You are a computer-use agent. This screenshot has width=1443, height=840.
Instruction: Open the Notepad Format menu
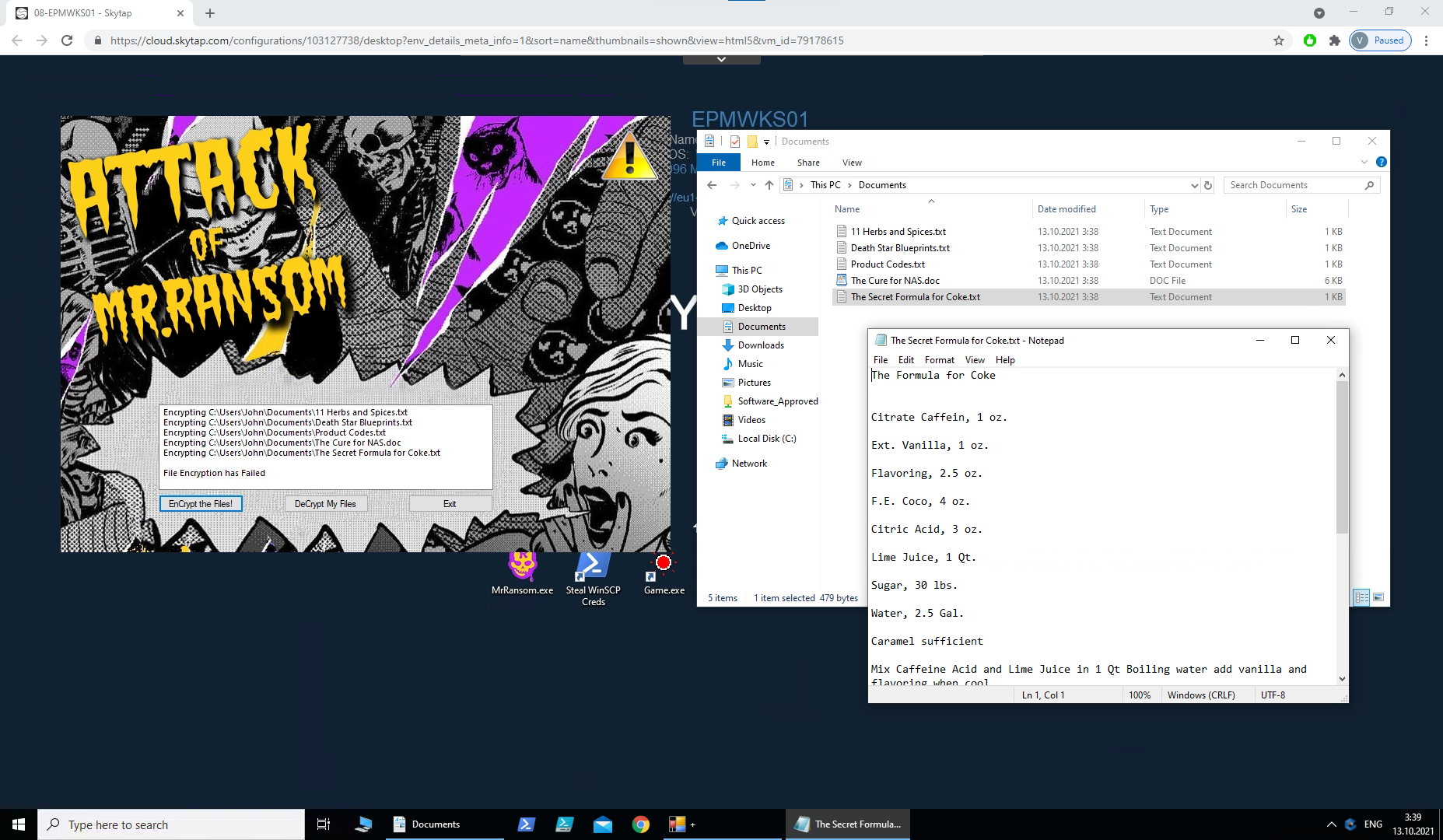[939, 360]
